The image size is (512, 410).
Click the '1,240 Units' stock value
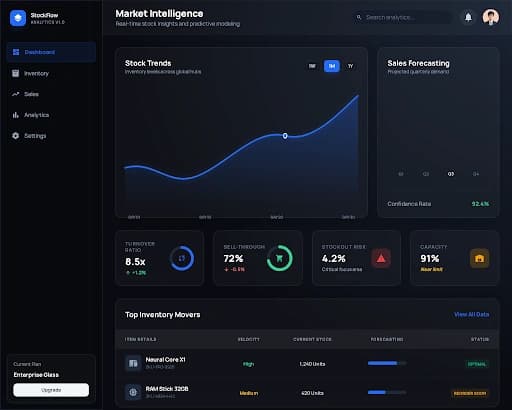coord(312,364)
